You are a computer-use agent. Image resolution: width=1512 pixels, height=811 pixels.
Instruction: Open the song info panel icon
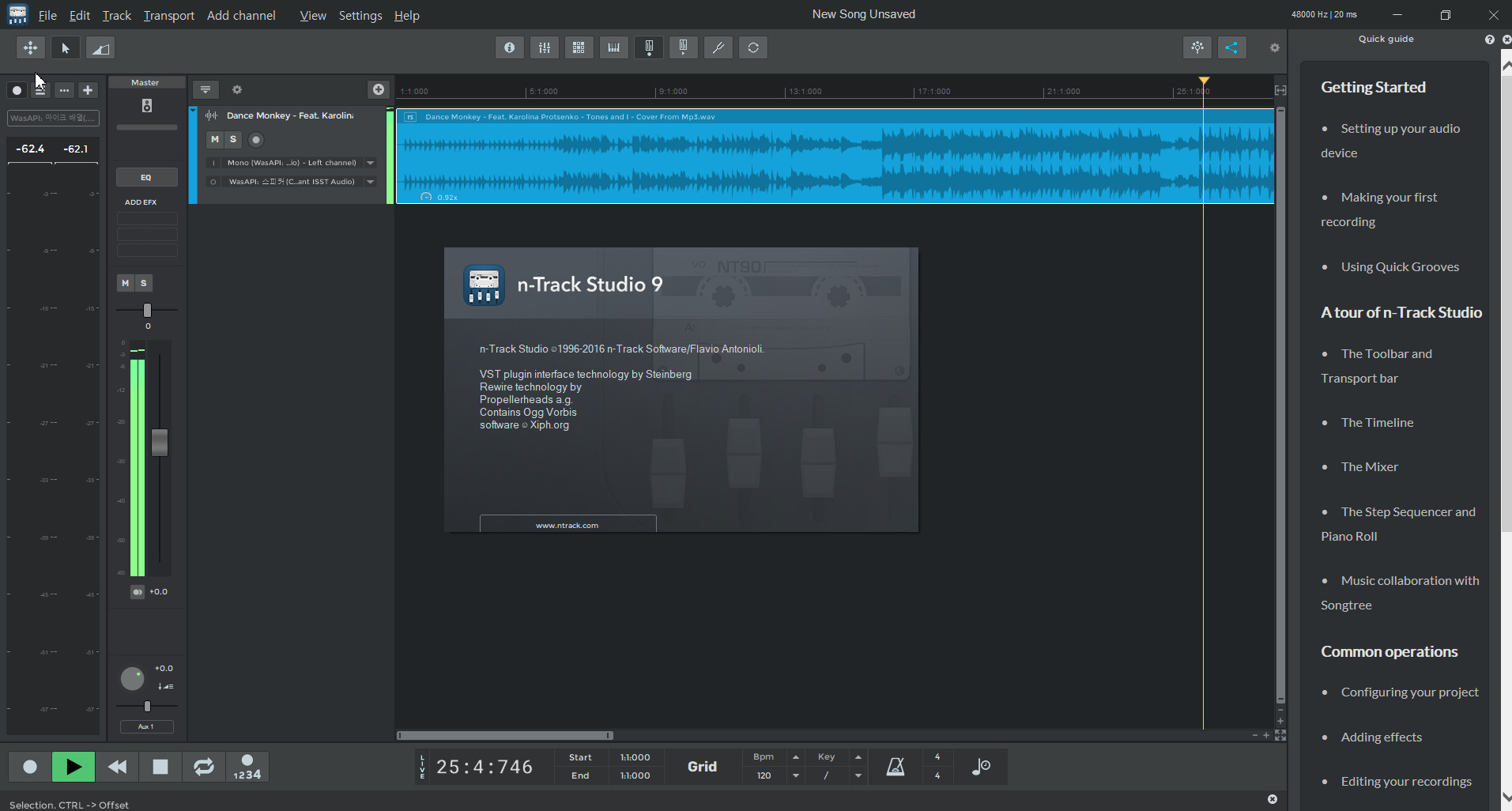(x=510, y=47)
